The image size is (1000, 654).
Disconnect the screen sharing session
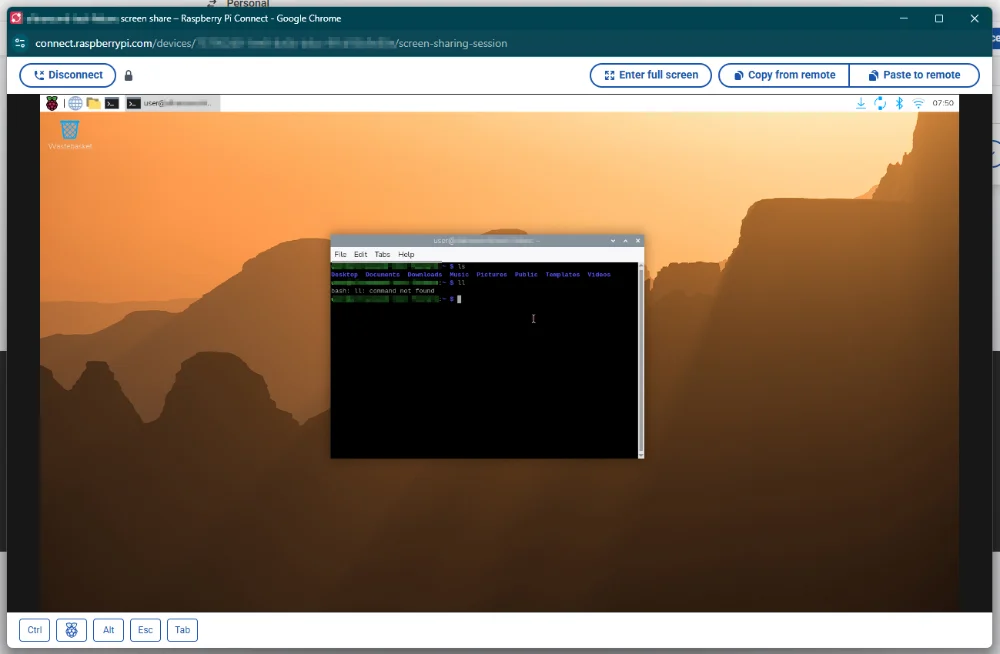click(x=68, y=75)
